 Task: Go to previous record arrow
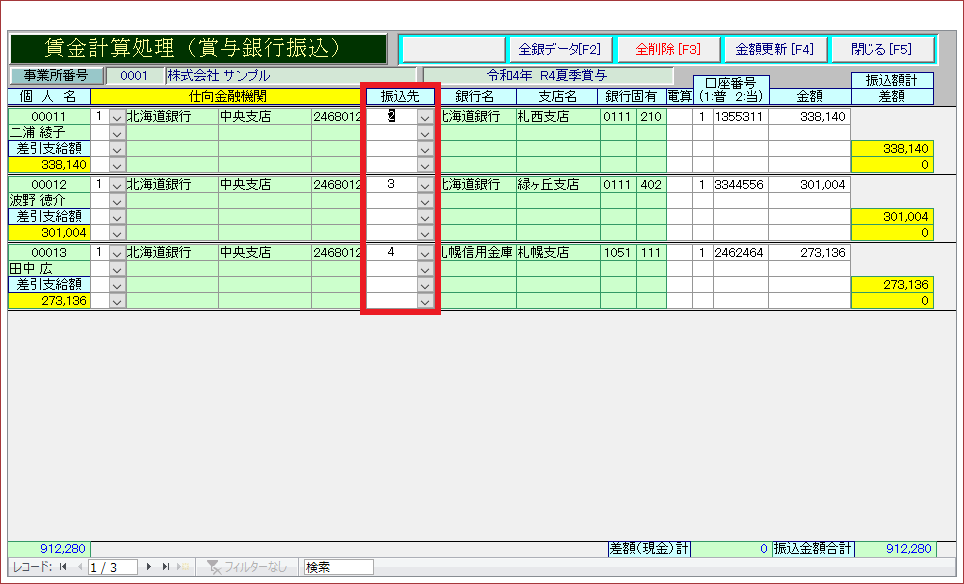click(x=78, y=567)
